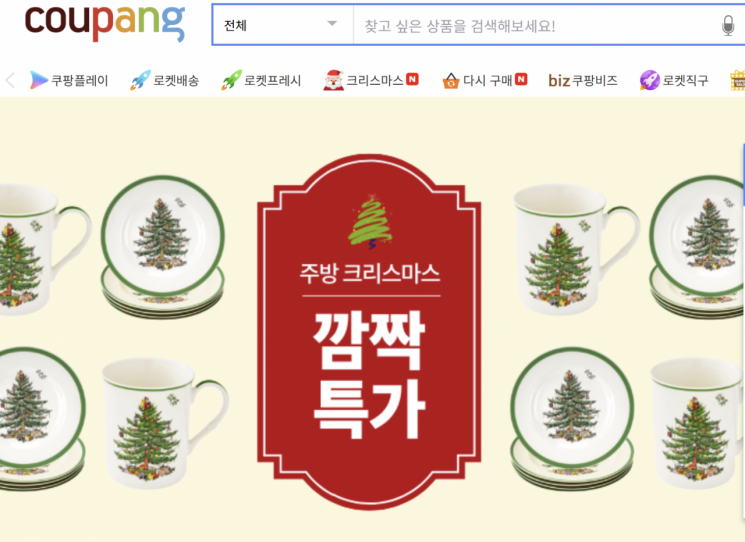The width and height of the screenshot is (745, 542).
Task: Click the 다시 구매 basket icon
Action: [x=450, y=81]
